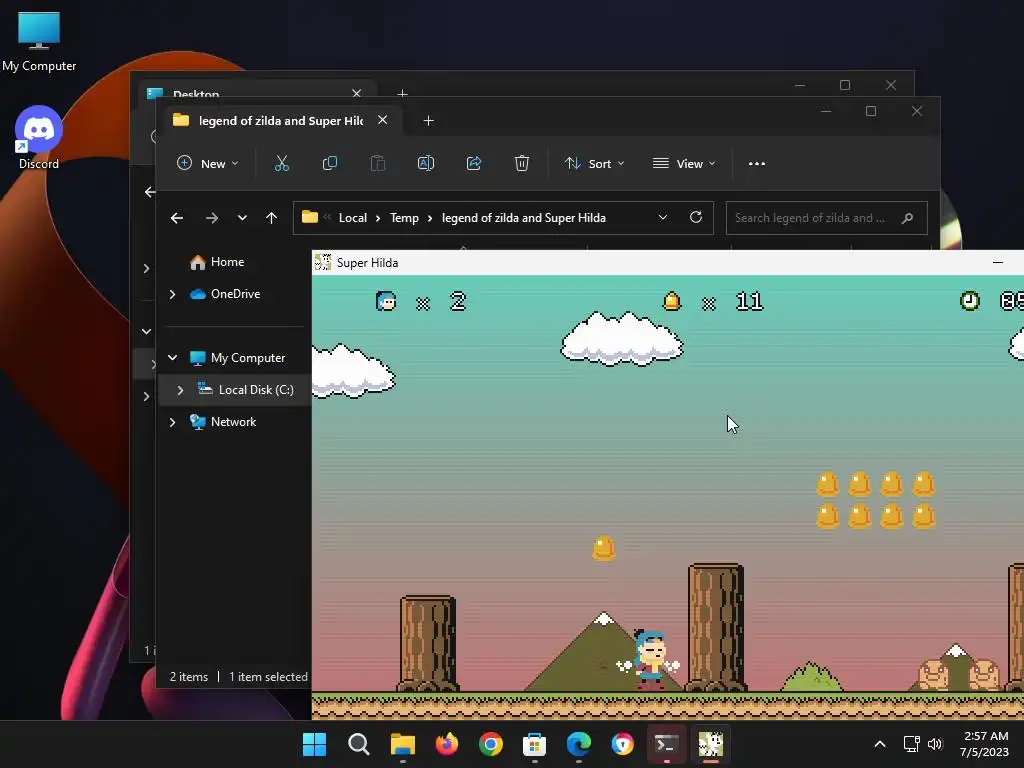The height and width of the screenshot is (768, 1024).
Task: Open the Sort options dropdown
Action: click(594, 163)
